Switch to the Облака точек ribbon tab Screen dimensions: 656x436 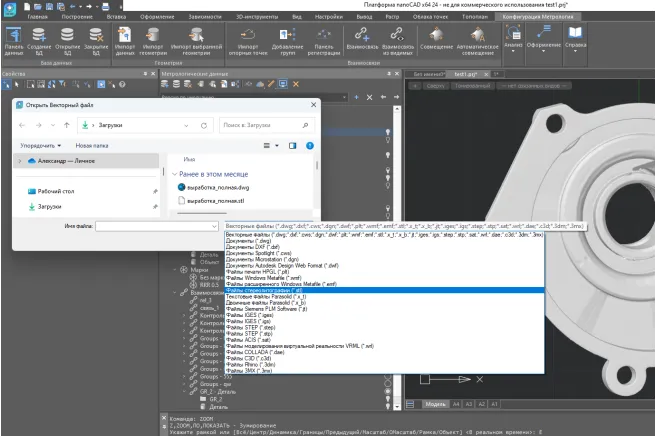pyautogui.click(x=431, y=17)
